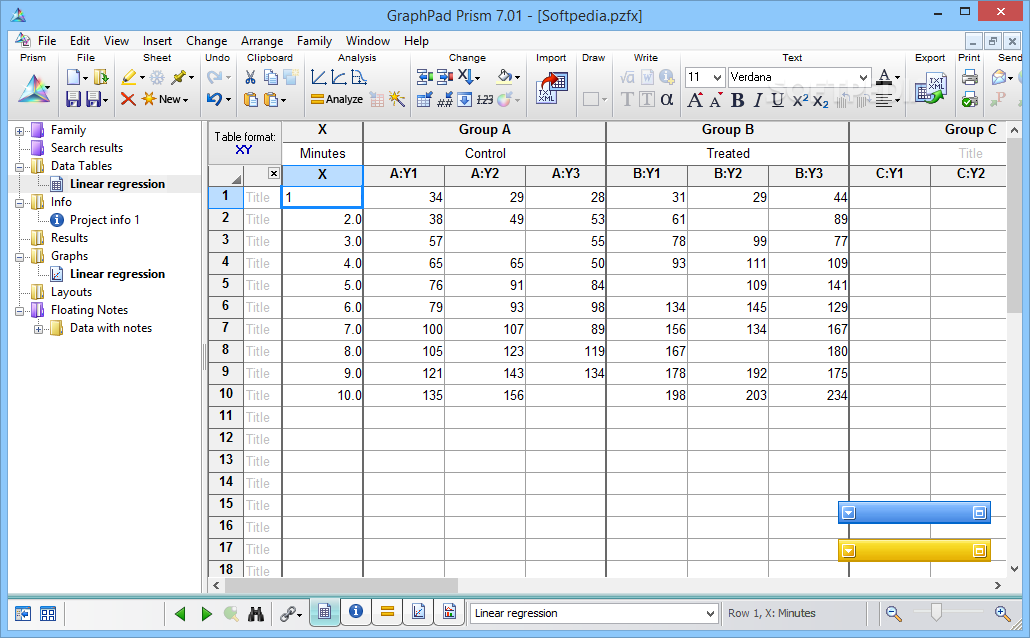This screenshot has height=638, width=1030.
Task: Click the Bold text formatting icon
Action: (737, 100)
